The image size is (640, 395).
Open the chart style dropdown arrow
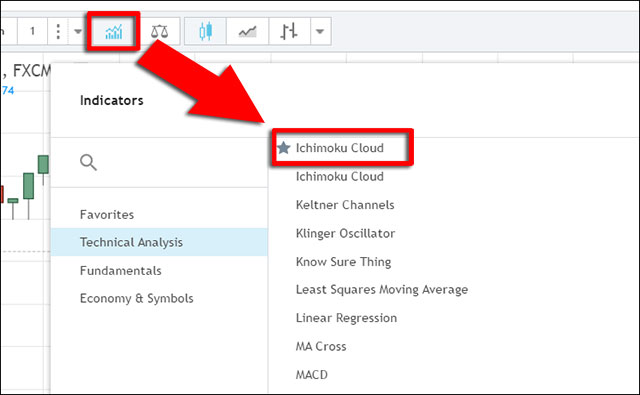coord(320,31)
